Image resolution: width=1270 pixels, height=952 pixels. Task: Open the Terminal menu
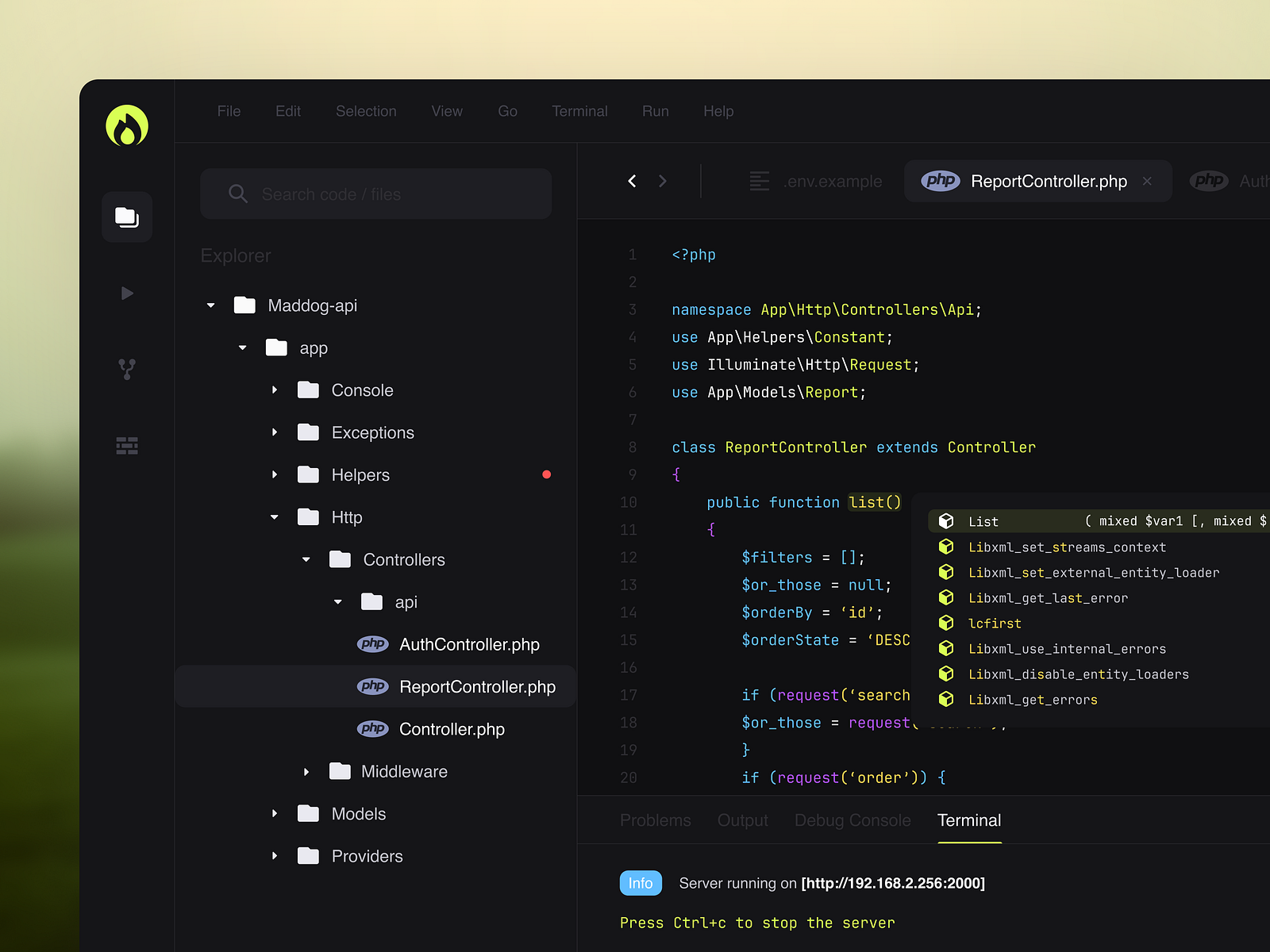579,111
